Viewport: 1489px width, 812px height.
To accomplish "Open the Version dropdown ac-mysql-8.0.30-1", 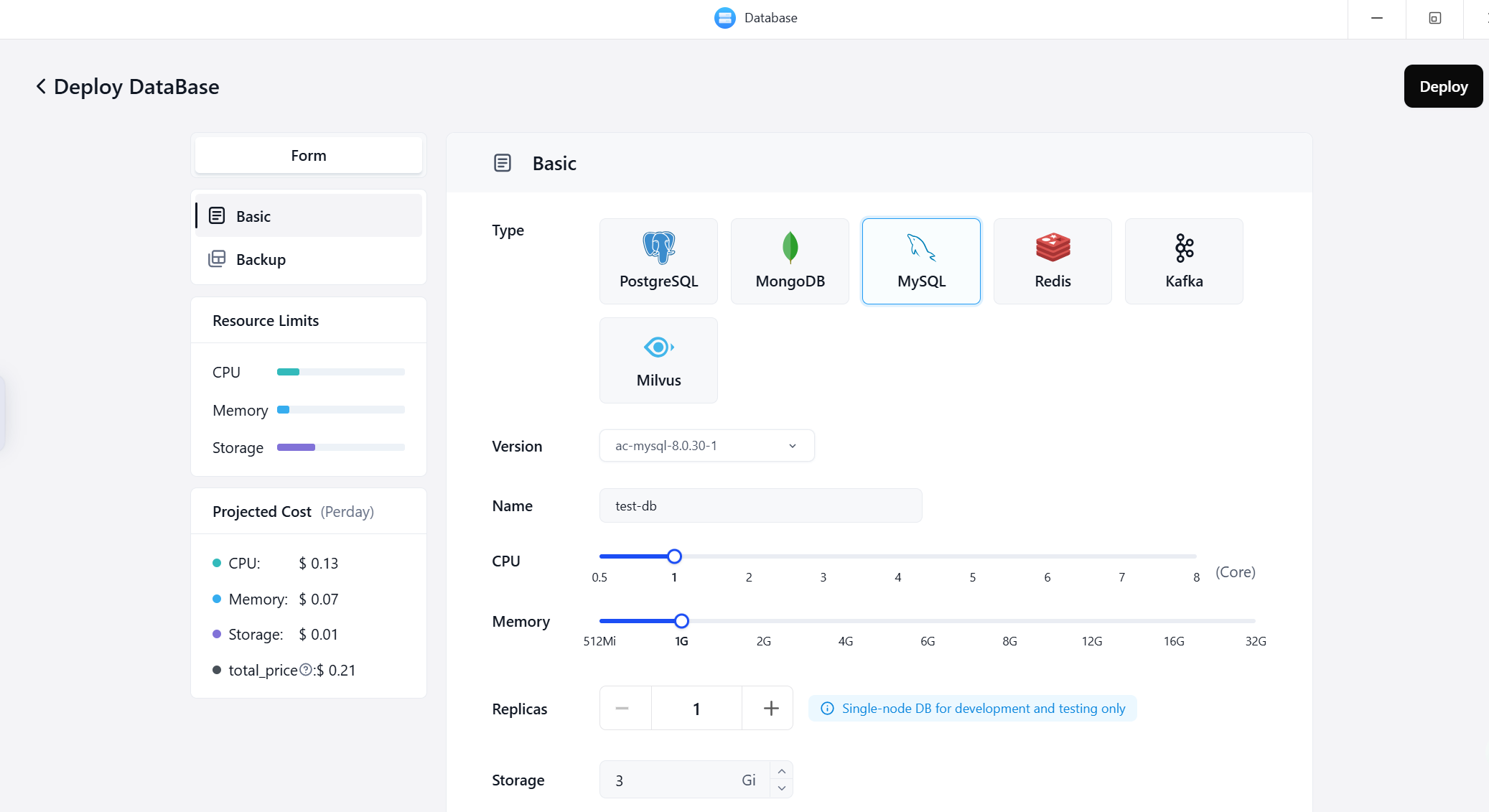I will click(707, 446).
